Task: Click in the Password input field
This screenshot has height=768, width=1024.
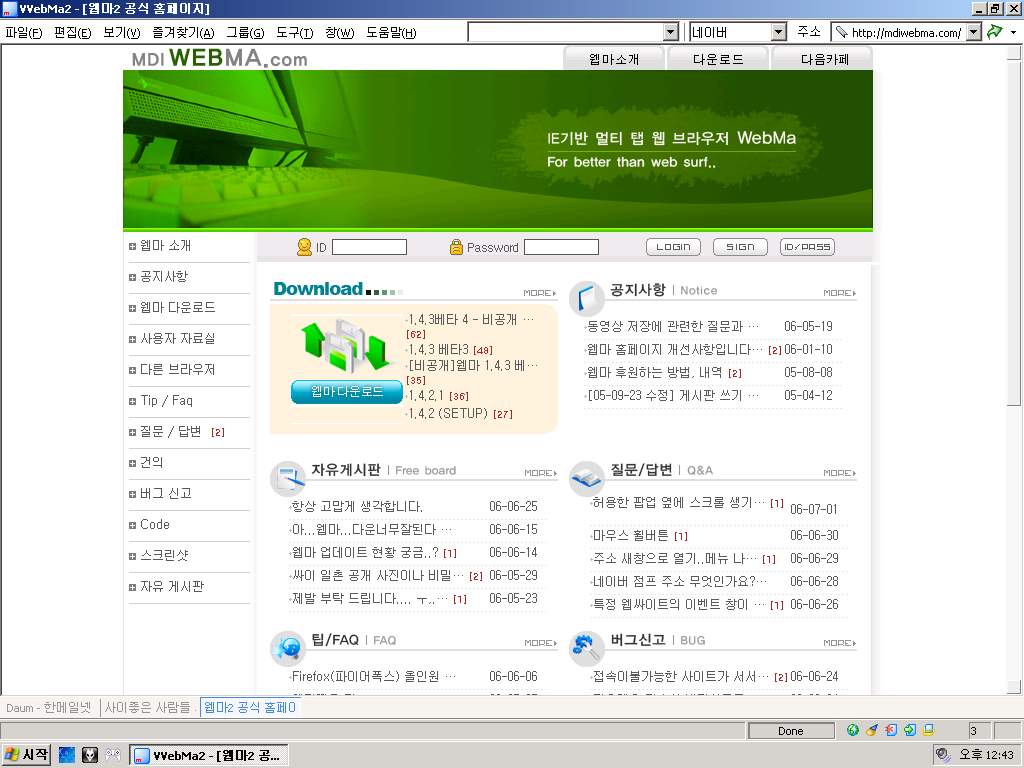Action: click(562, 247)
